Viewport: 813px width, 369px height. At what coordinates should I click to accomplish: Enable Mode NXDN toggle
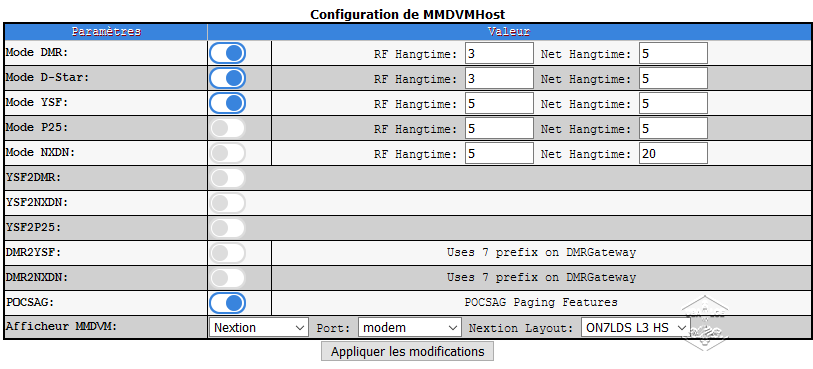pos(228,152)
